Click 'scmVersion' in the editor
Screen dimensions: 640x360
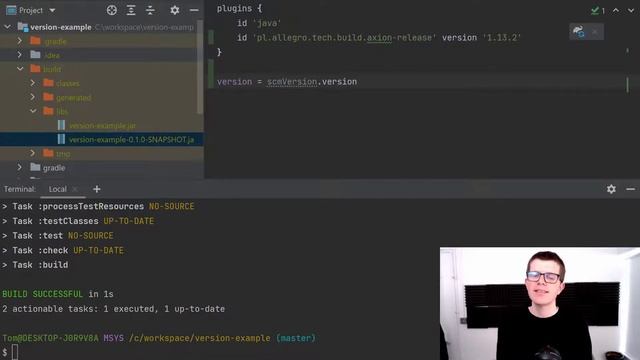pos(292,82)
